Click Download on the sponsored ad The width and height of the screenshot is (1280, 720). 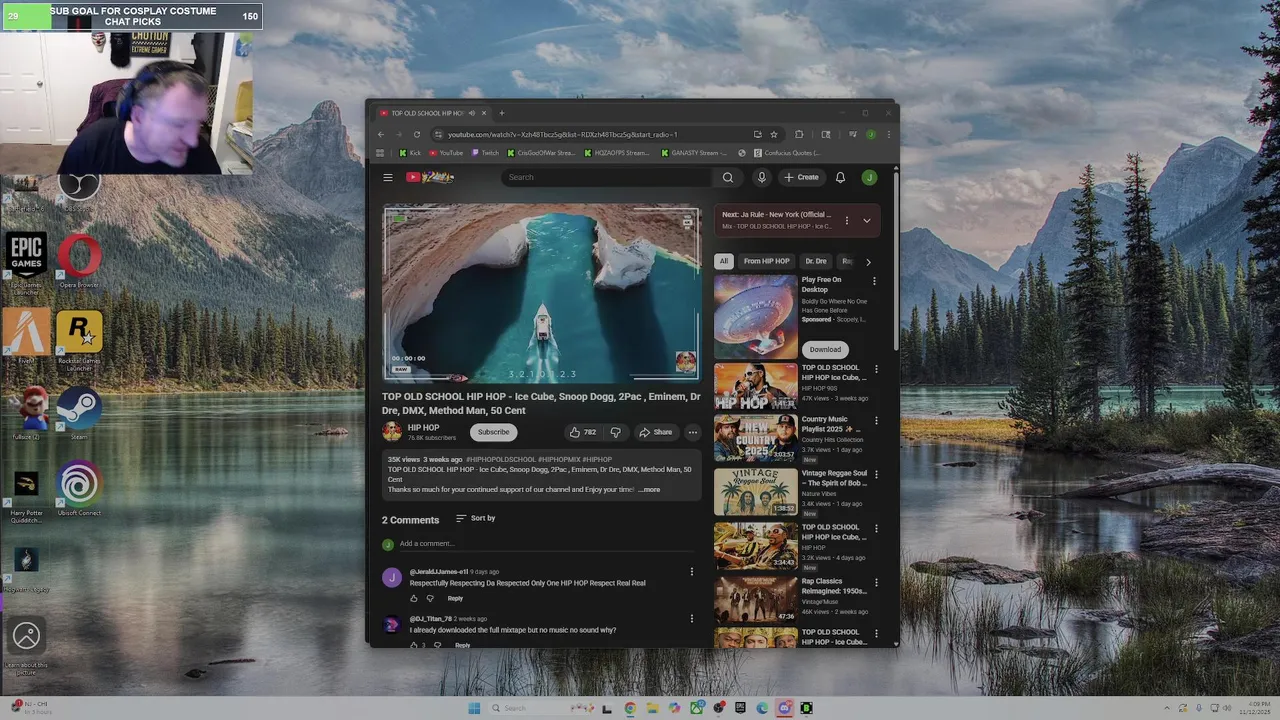[825, 349]
